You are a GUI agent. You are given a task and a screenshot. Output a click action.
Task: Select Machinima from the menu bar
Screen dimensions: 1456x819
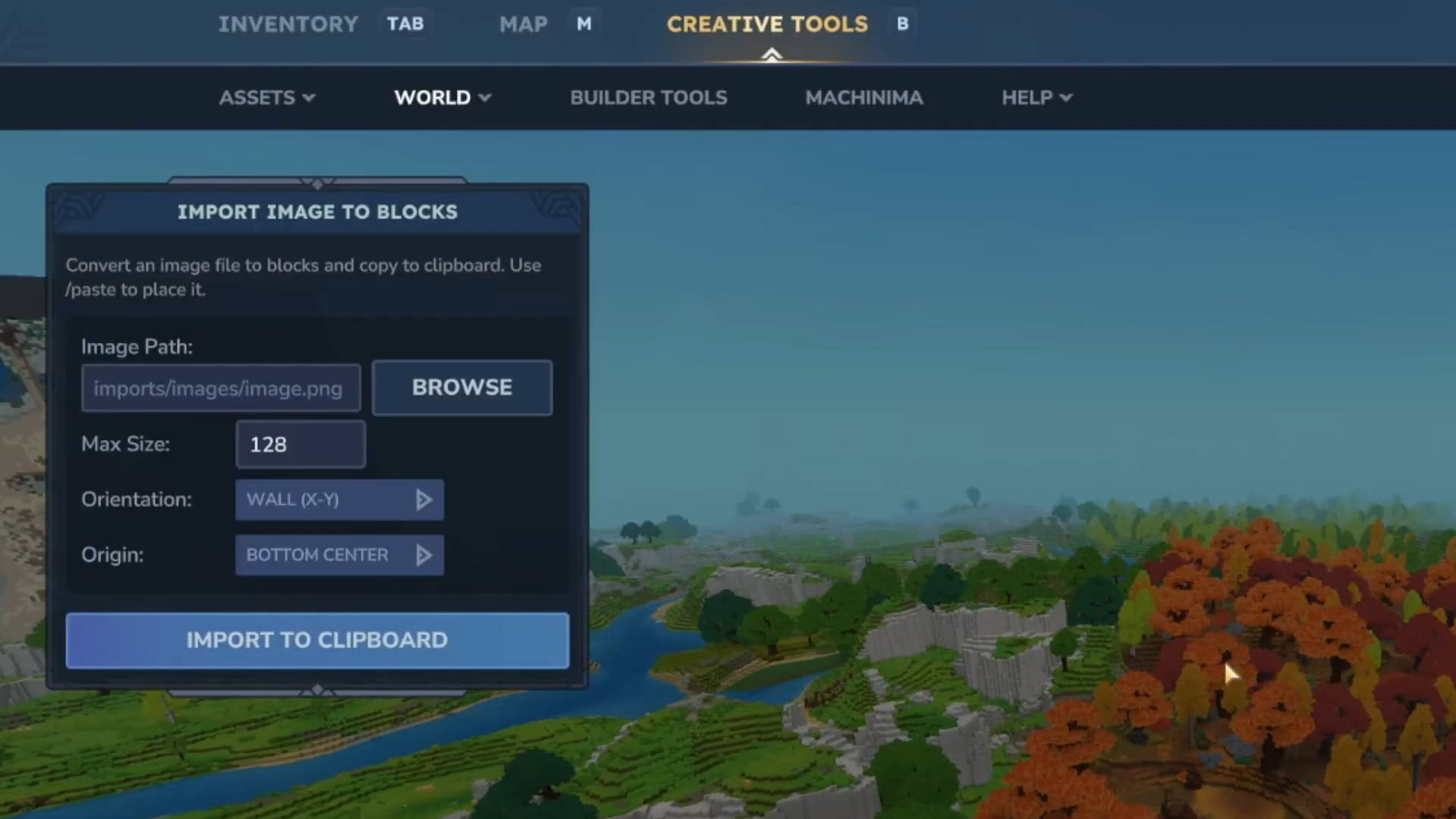pyautogui.click(x=864, y=97)
